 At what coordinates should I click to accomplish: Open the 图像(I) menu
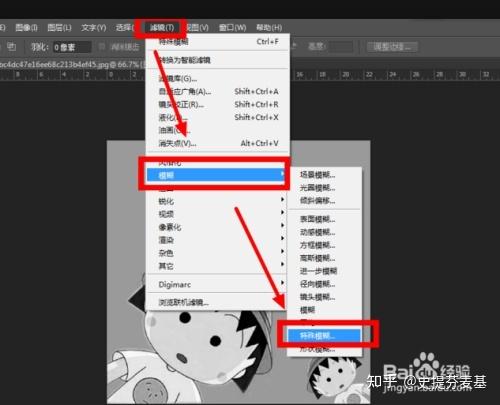(26, 28)
